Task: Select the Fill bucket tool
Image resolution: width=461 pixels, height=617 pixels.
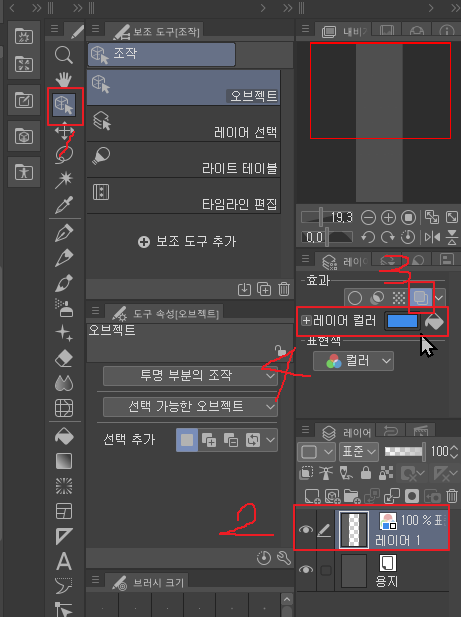Action: coord(64,436)
